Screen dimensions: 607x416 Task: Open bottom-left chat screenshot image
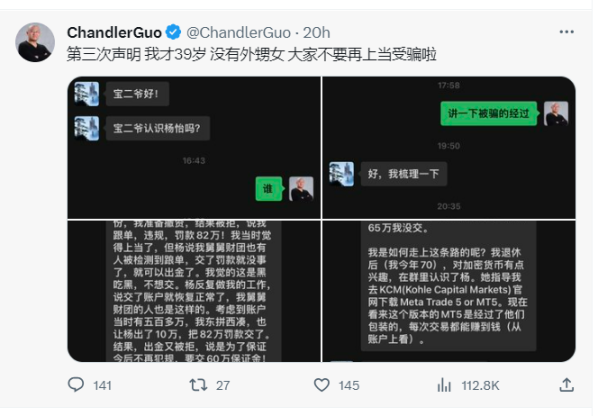pos(194,291)
